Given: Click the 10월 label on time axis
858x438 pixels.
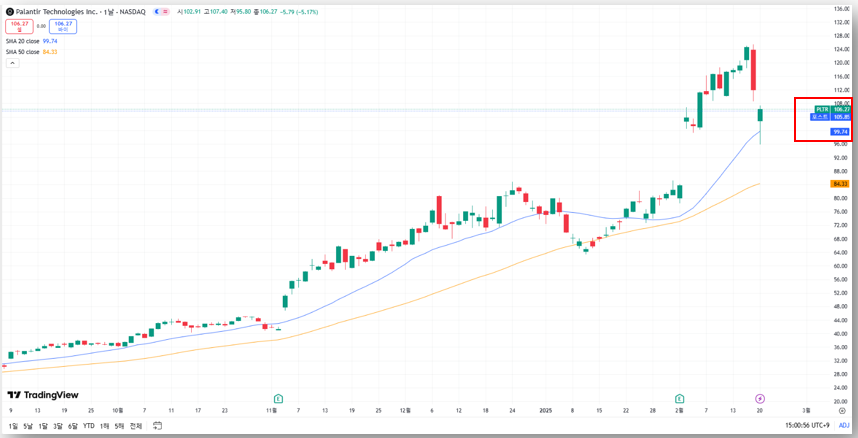Looking at the screenshot, I should point(118,410).
